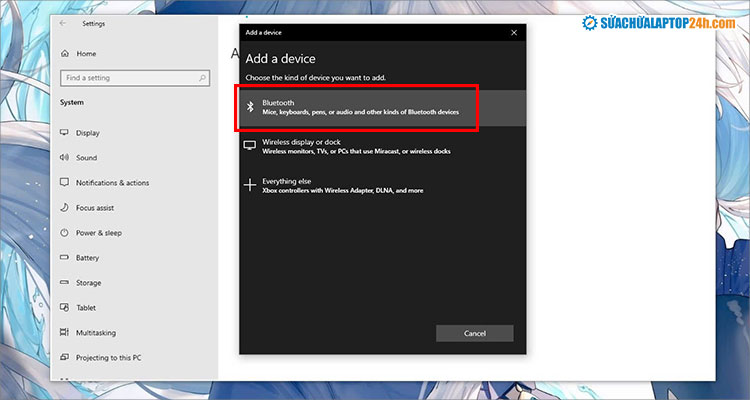Cancel the Add a device dialog
Viewport: 750px width, 400px height.
tap(475, 333)
